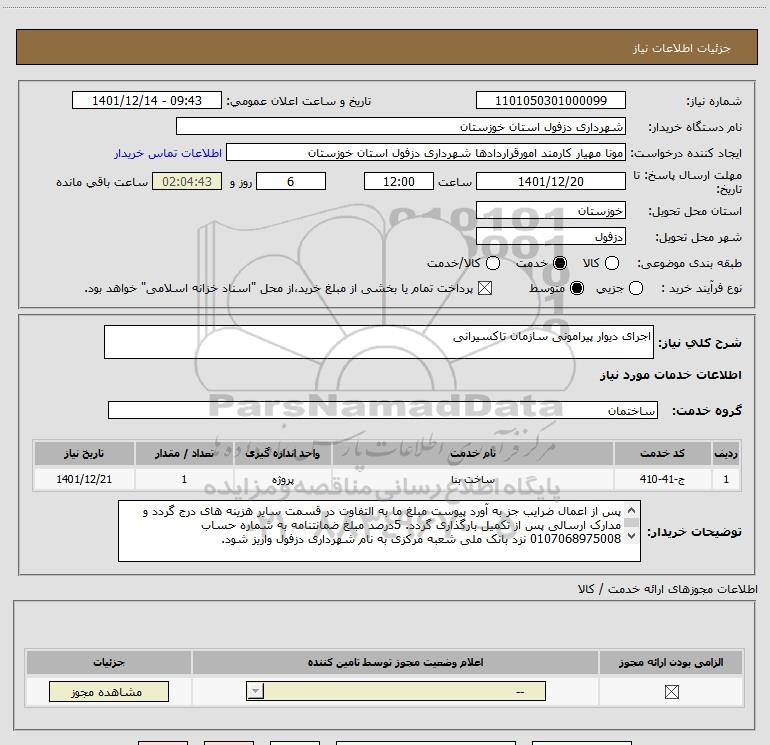The width and height of the screenshot is (770, 745).
Task: Click the اطلاعات خدمات مورد نیاز heading
Action: [670, 375]
